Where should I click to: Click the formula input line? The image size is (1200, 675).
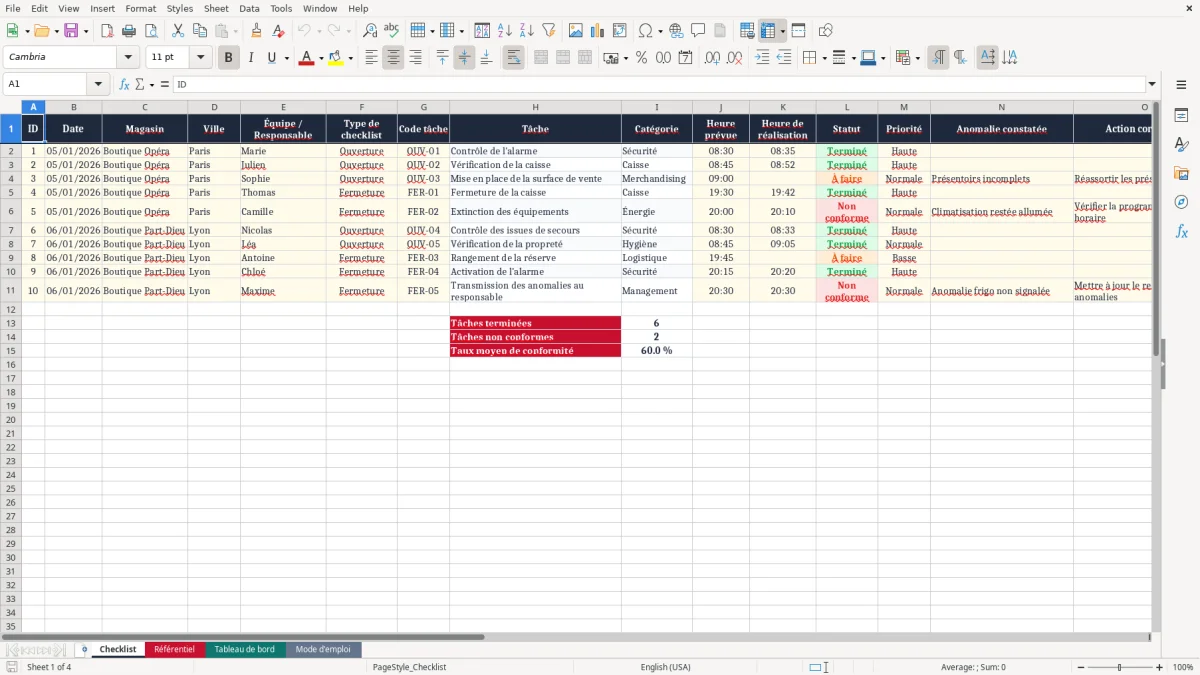pos(658,84)
